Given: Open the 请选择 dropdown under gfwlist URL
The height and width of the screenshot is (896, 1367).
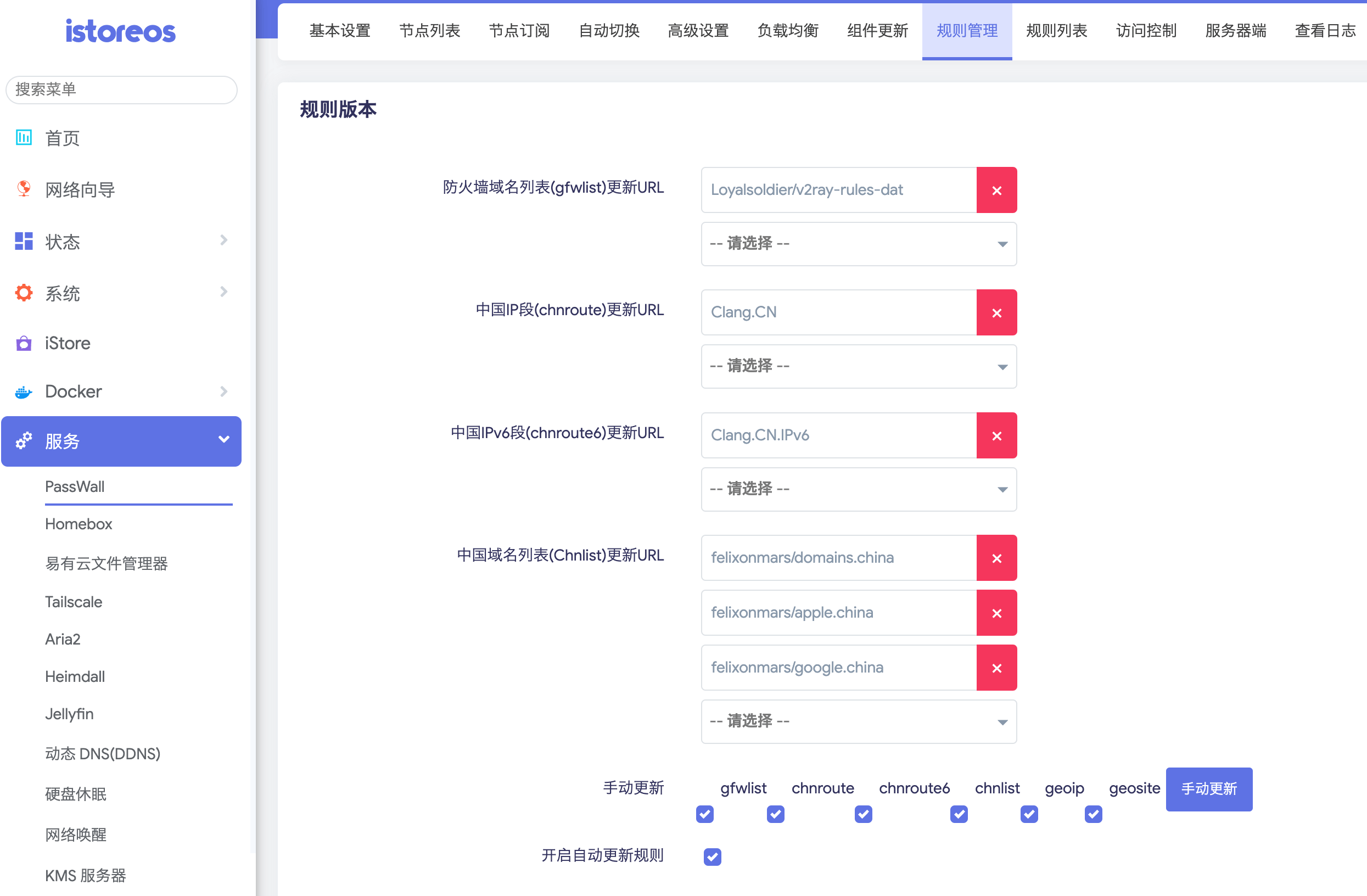Looking at the screenshot, I should (858, 244).
